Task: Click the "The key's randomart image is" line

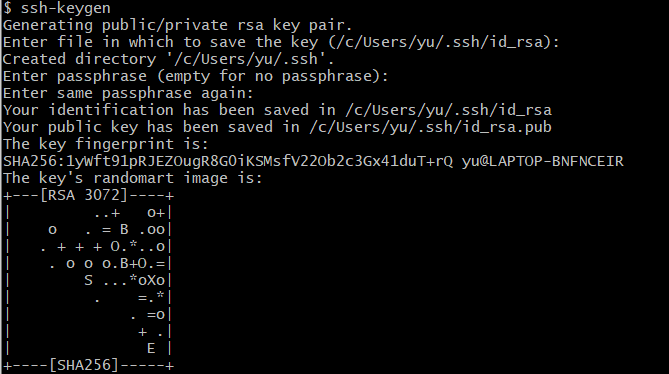Action: 133,178
